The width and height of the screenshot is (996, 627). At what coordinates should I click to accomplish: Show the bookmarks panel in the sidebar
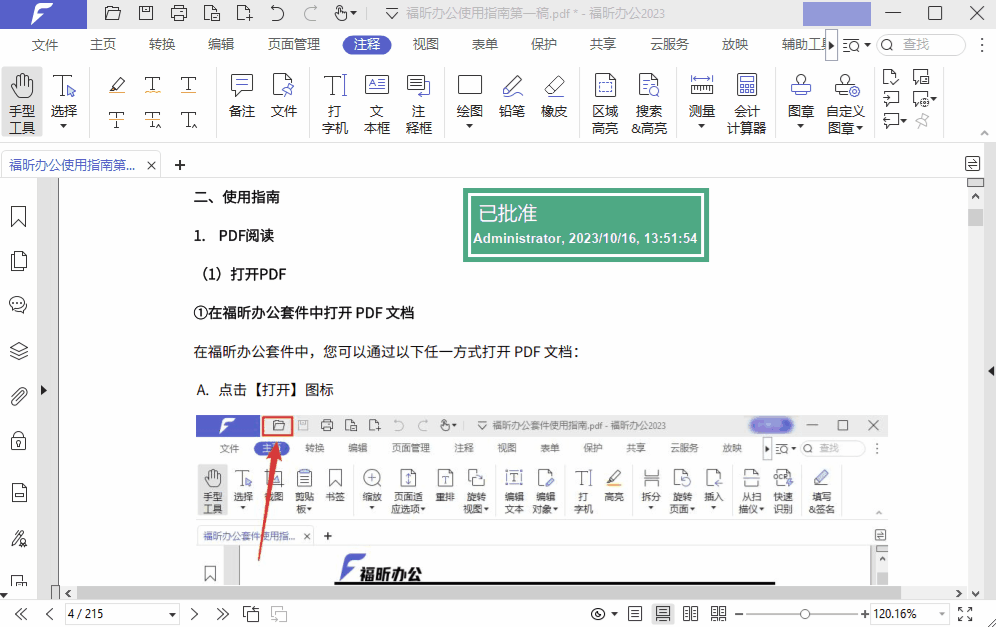(17, 215)
